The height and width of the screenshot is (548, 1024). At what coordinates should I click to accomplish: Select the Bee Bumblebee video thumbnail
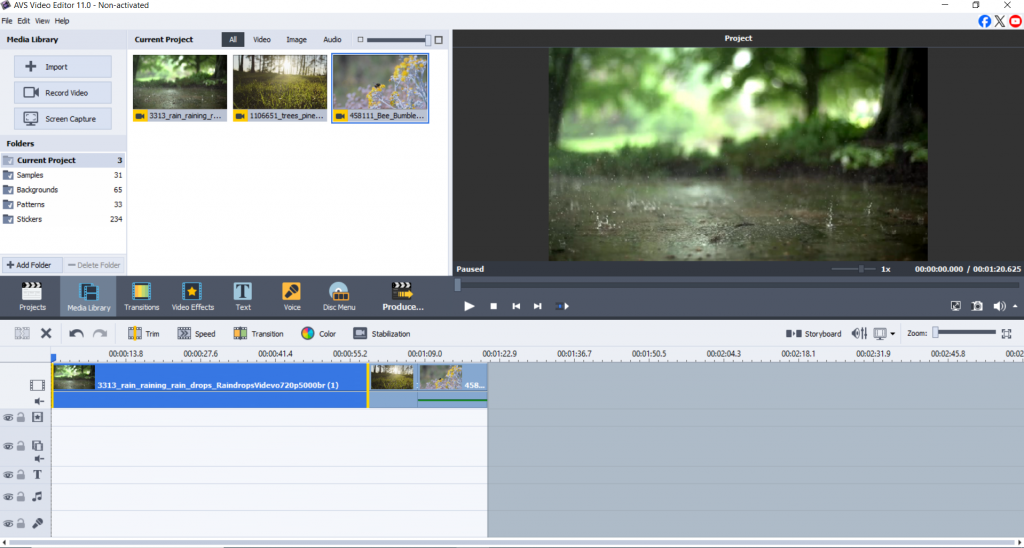coord(380,88)
